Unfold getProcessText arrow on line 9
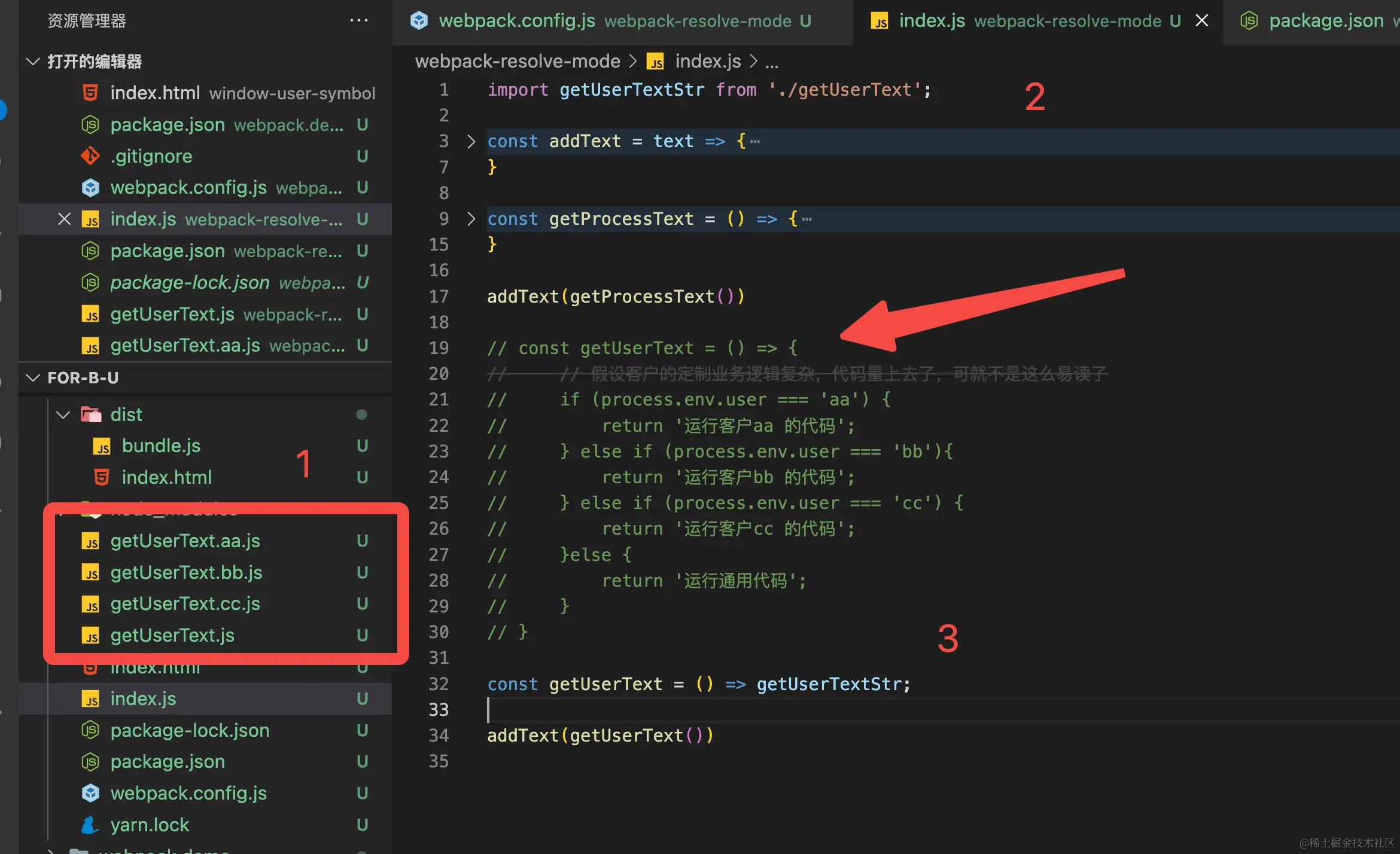Screen dimensions: 1400x854 (471, 219)
